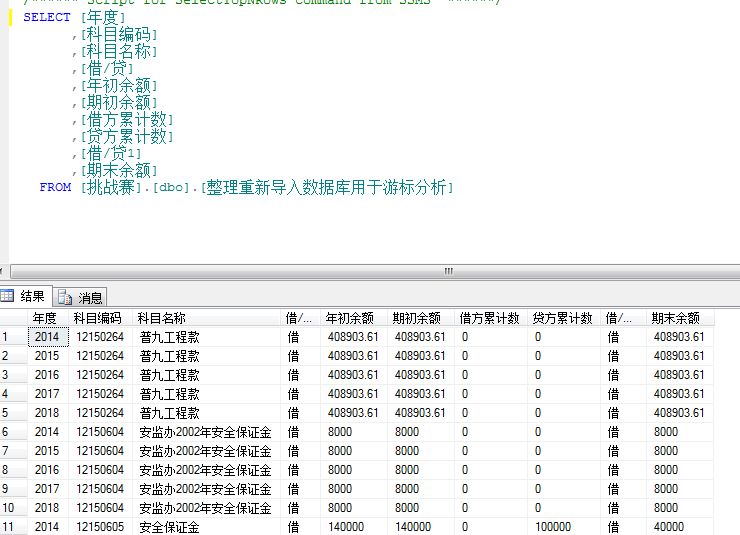This screenshot has width=740, height=535.
Task: Click the 40000 期末余额 cell
Action: 680,527
